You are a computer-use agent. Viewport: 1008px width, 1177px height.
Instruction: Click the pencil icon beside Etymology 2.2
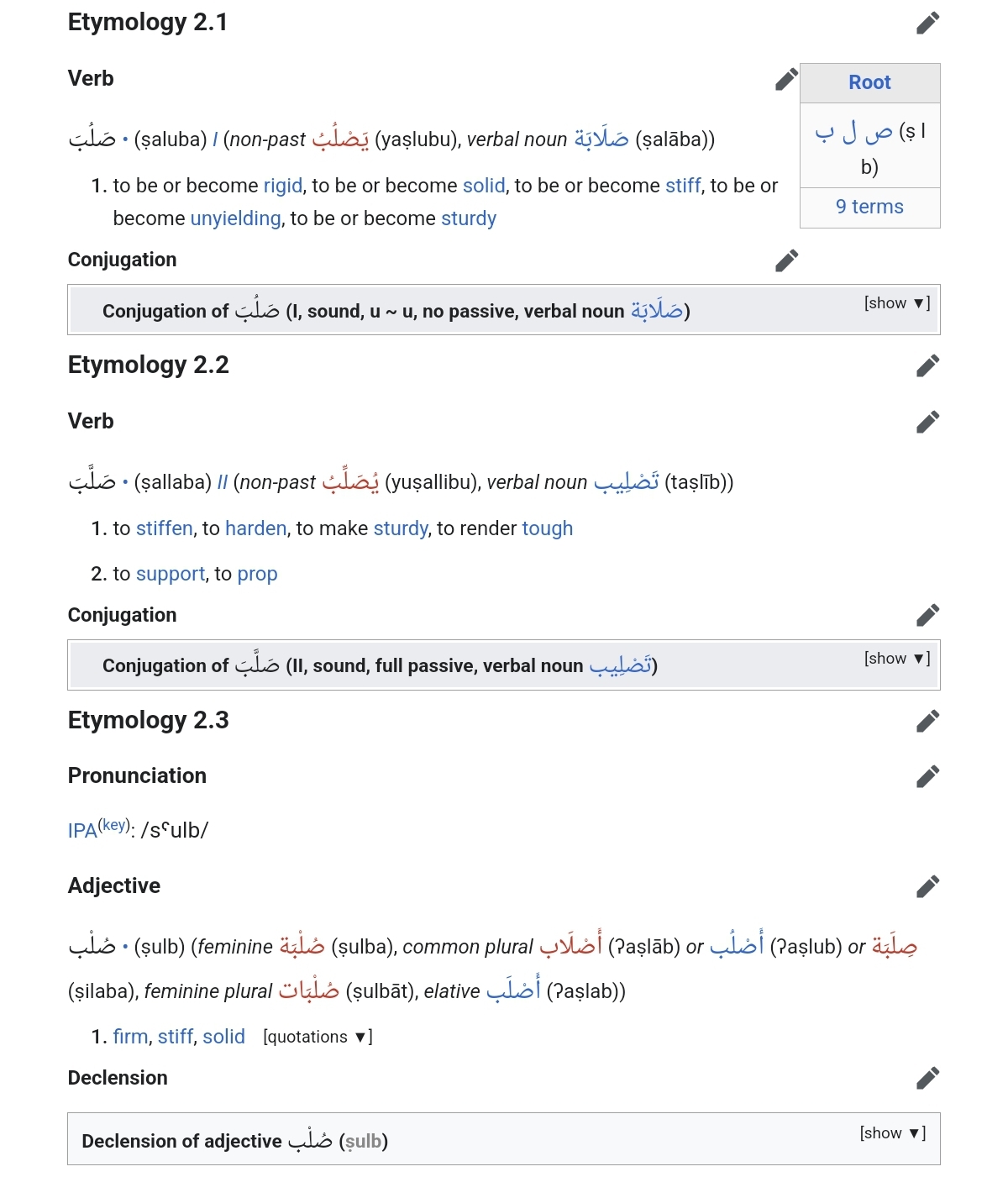pyautogui.click(x=927, y=365)
